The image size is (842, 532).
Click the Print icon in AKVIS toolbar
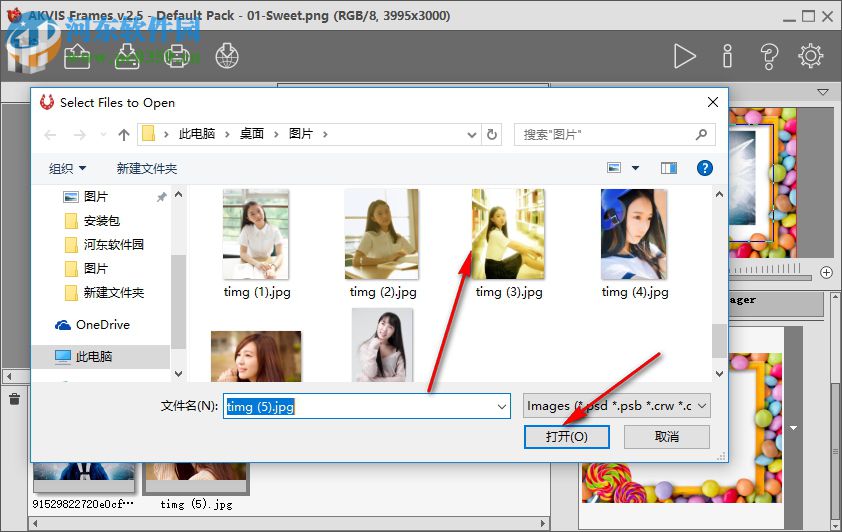tap(177, 56)
